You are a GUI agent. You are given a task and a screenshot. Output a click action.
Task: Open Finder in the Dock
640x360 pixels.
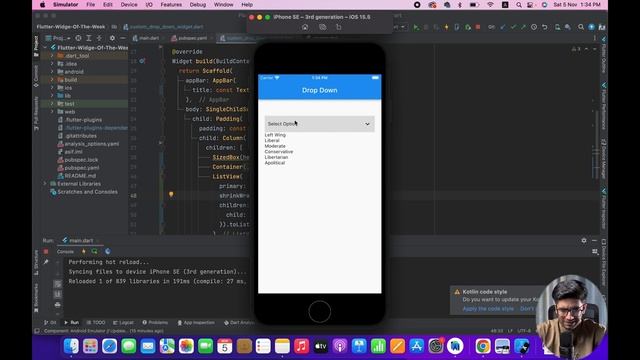click(71, 346)
